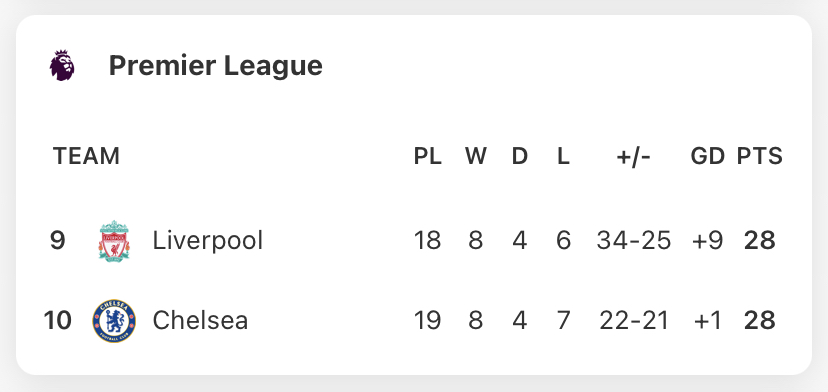Select Liverpool's rank number 9
Viewport: 828px width, 392px height.
[x=58, y=241]
